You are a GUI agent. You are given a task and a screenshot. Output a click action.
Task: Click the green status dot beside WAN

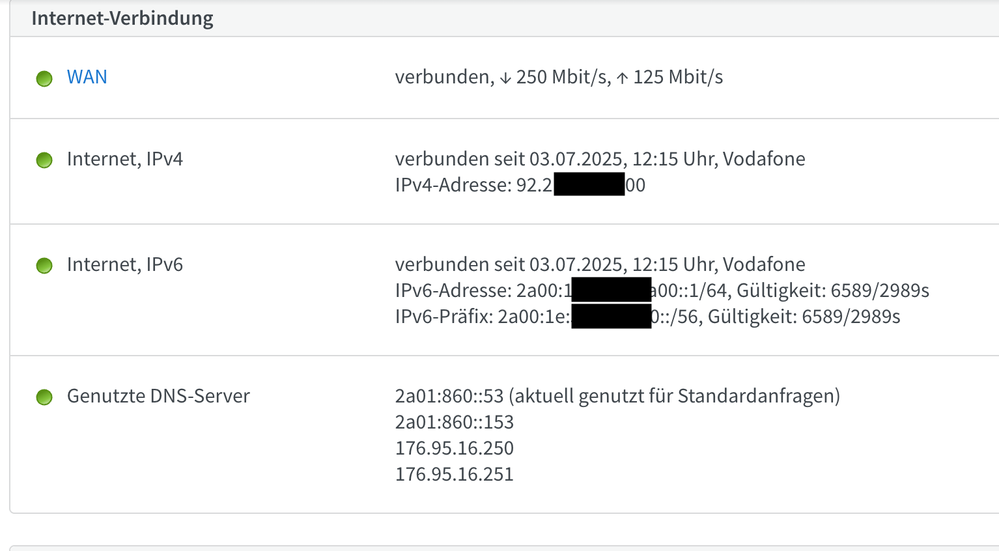click(44, 79)
